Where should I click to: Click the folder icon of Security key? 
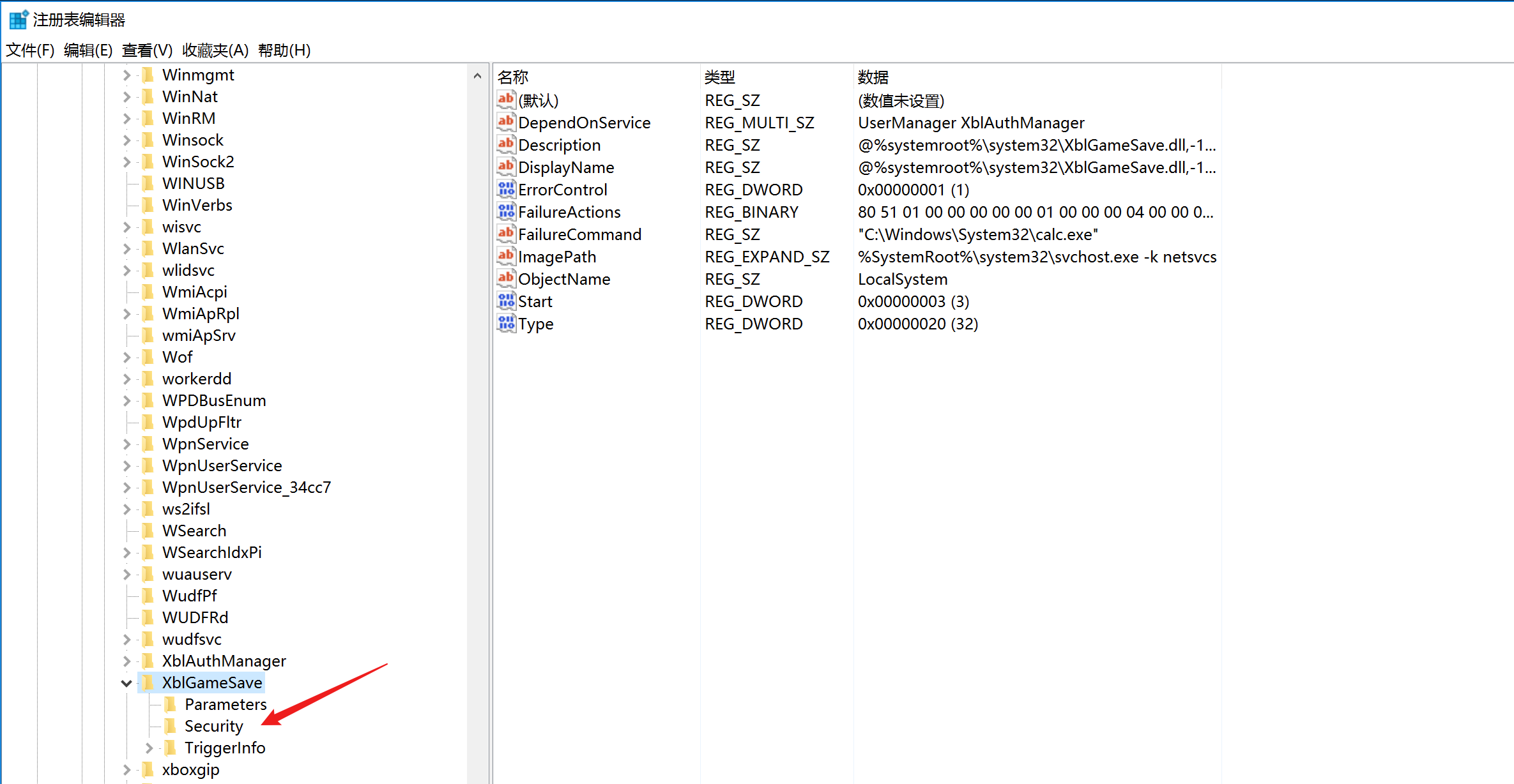tap(171, 726)
